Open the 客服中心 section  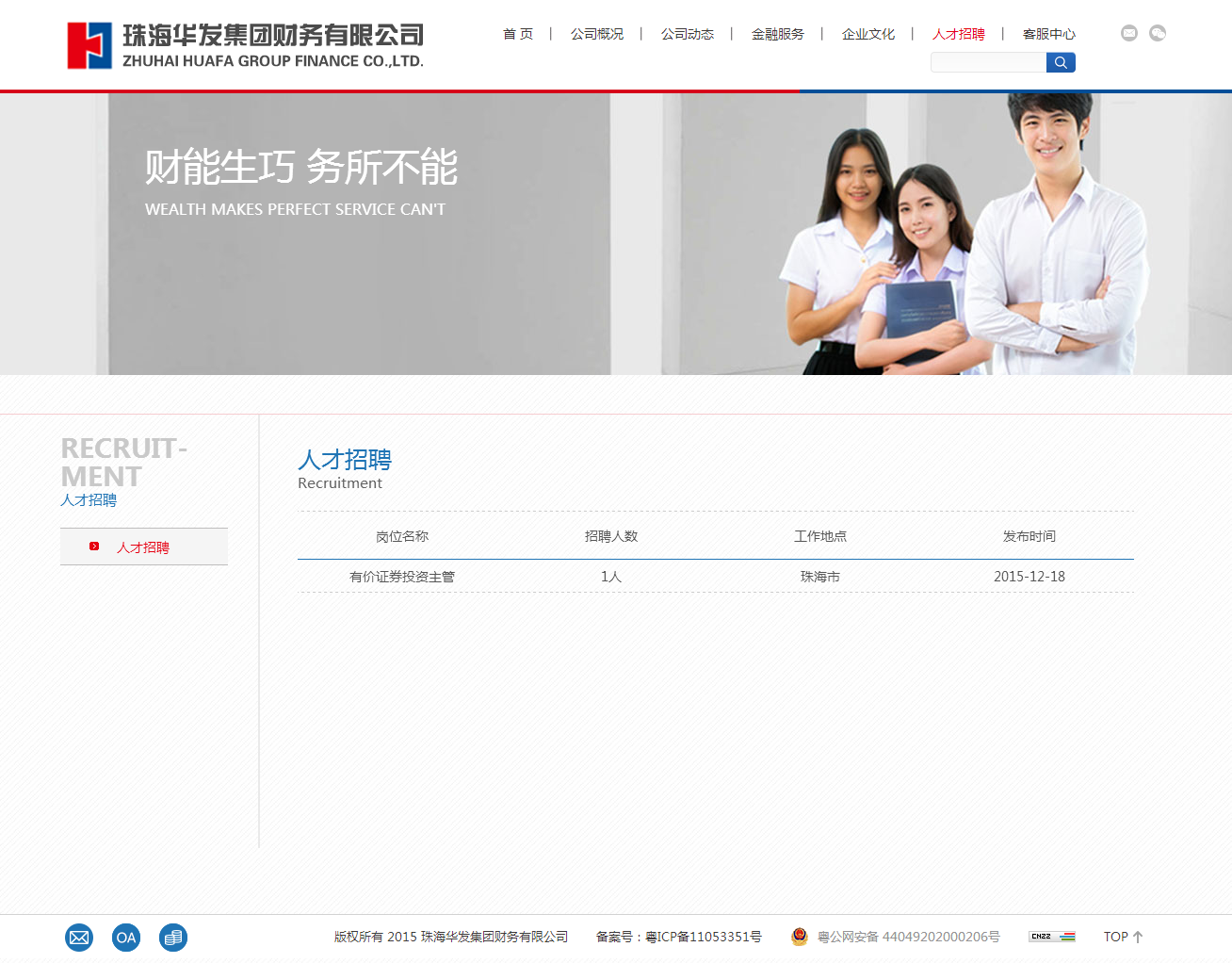1049,34
